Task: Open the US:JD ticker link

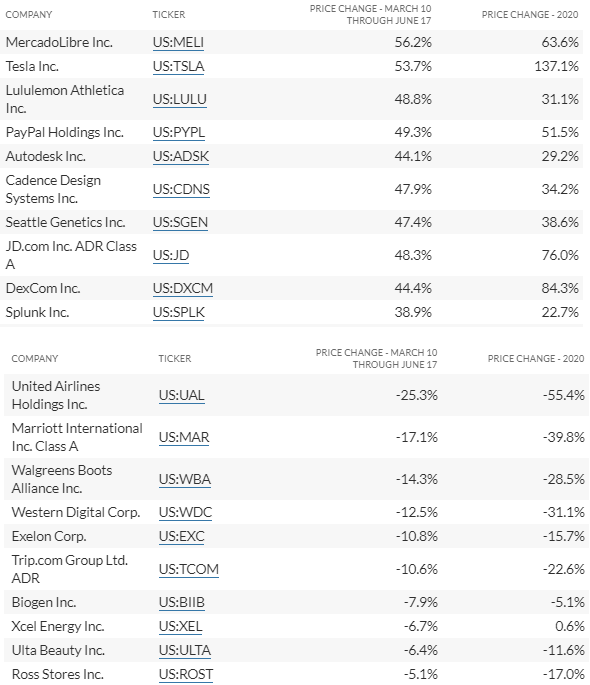Action: (x=171, y=255)
